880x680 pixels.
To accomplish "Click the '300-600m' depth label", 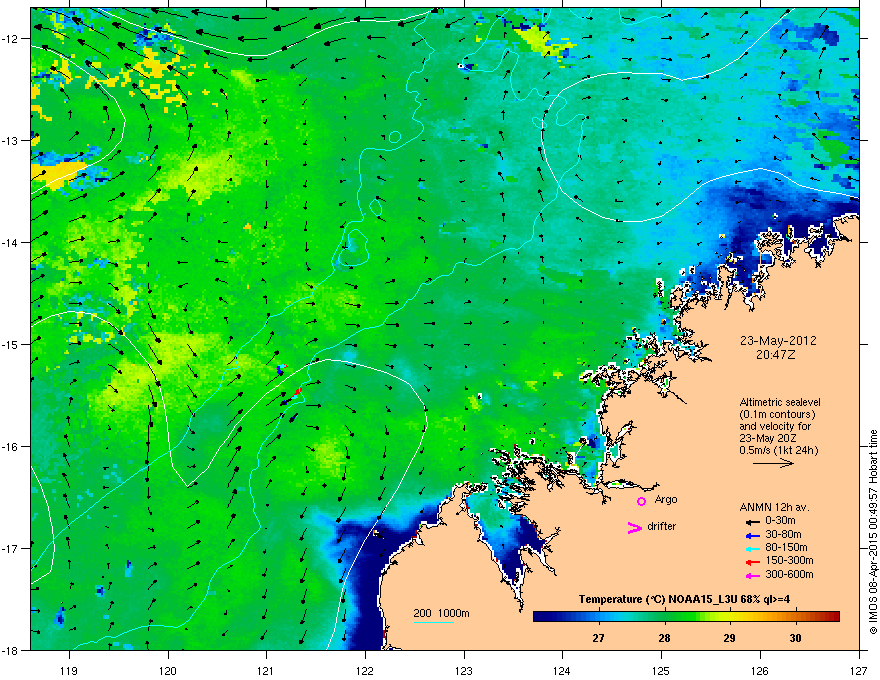I will (x=790, y=575).
